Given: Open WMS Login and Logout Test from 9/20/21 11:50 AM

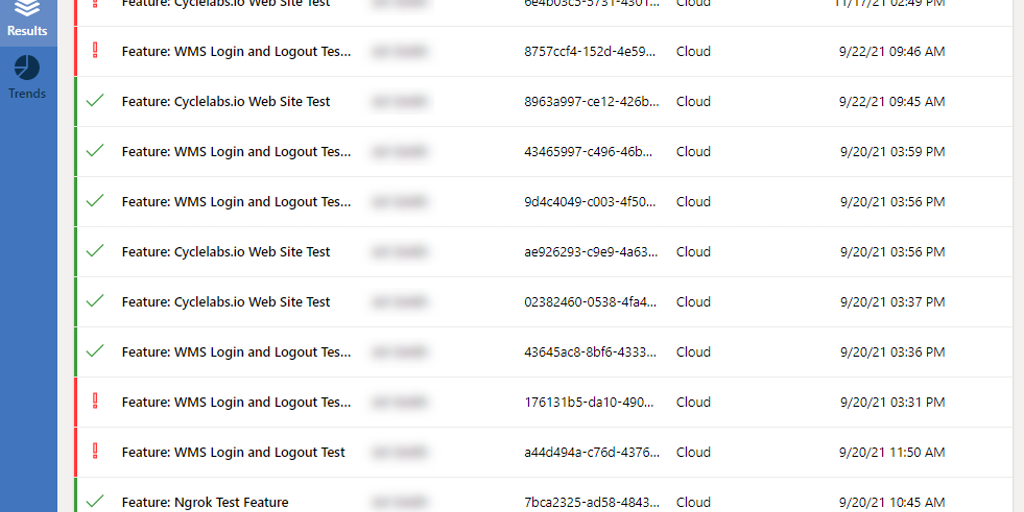Looking at the screenshot, I should pyautogui.click(x=233, y=452).
